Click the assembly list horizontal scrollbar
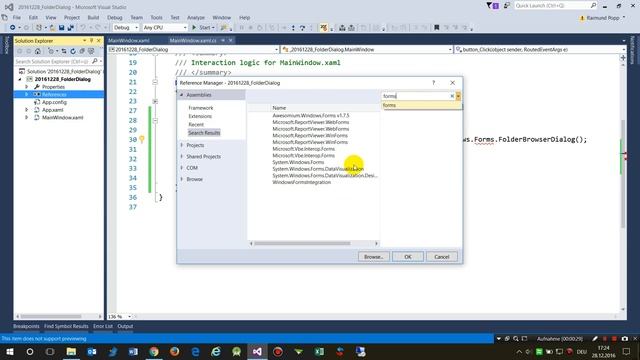This screenshot has width=640, height=360. point(302,244)
